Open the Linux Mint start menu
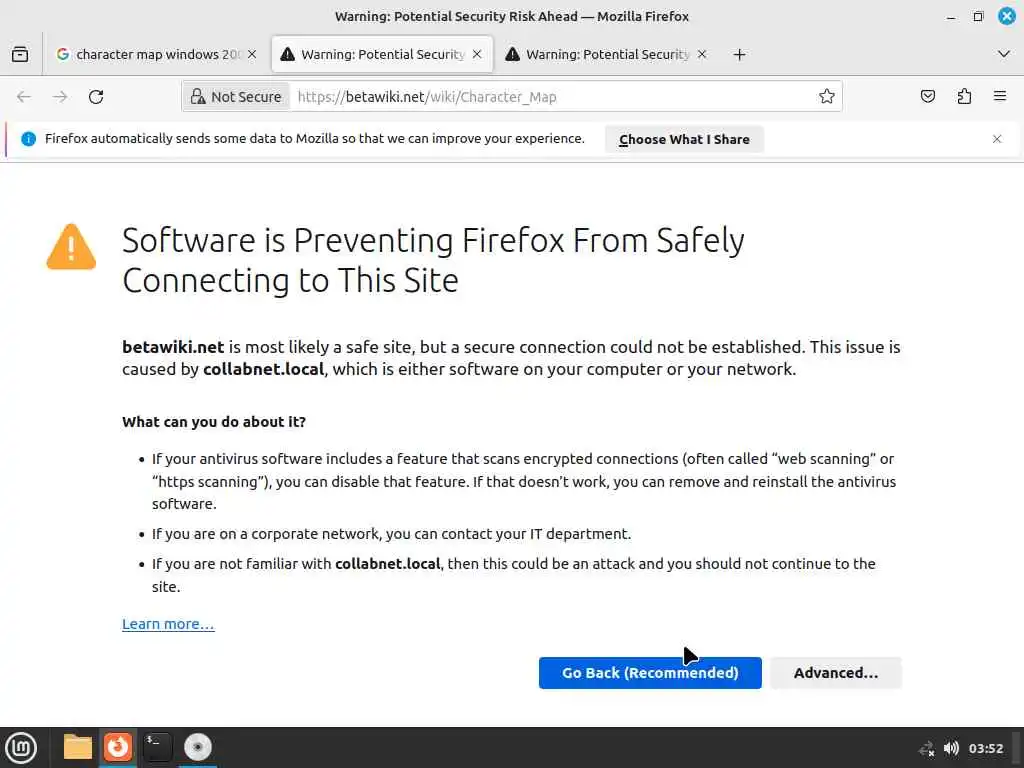Screen dimensions: 1024x768 point(21,747)
